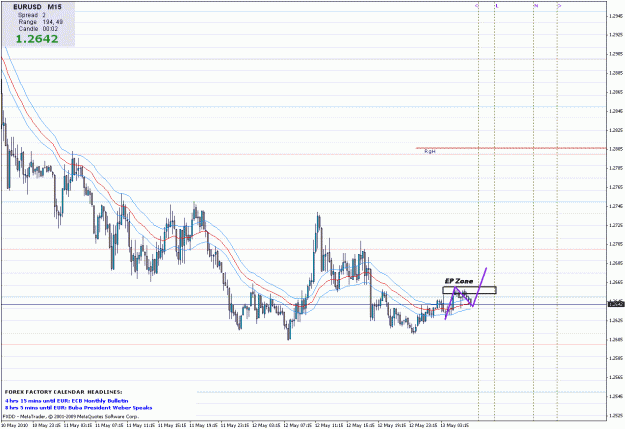Screen dimensions: 625x429
Task: Click the current price tag on price axis
Action: 616,305
